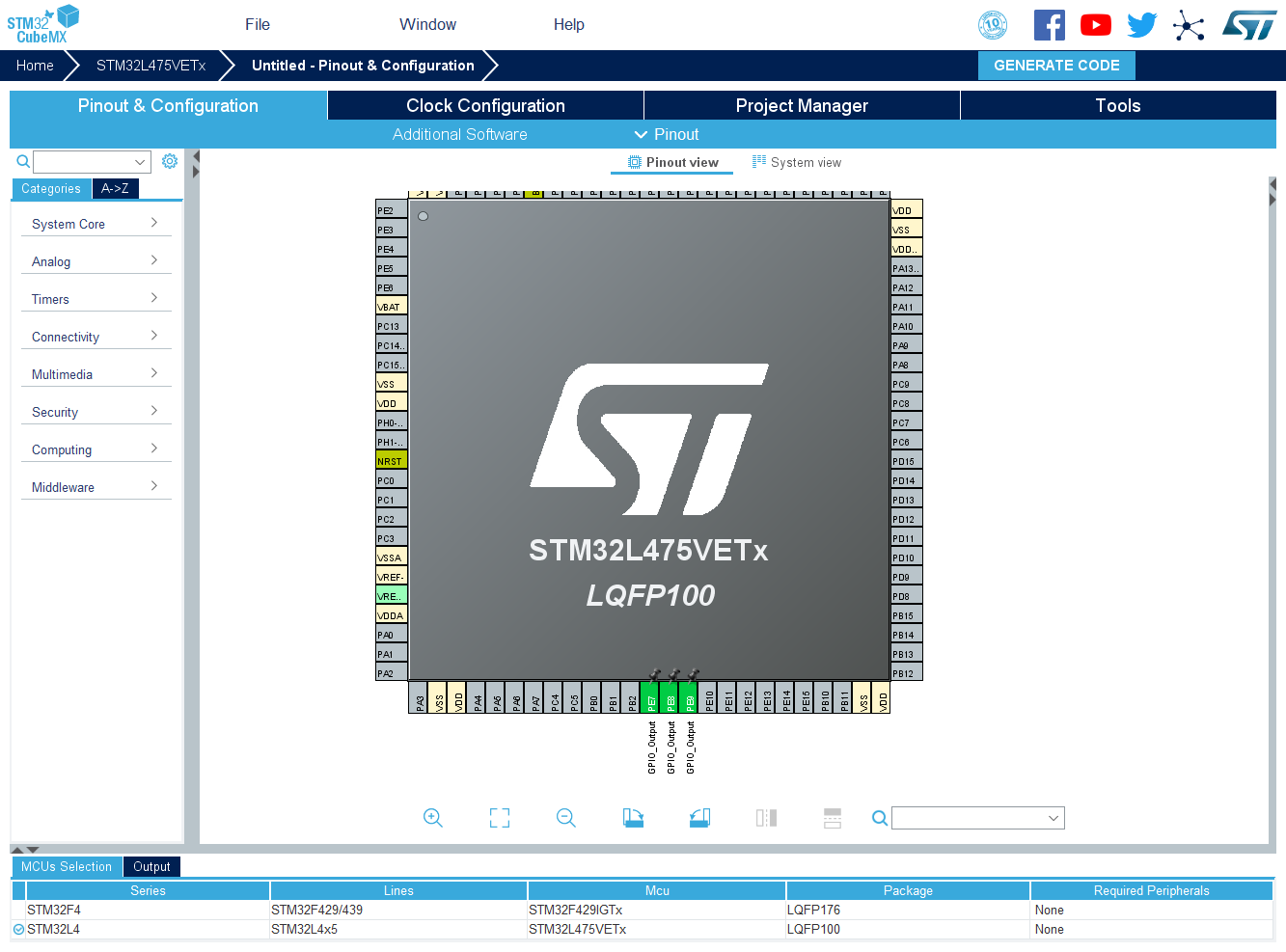Click the flip chip view icon
1286x952 pixels.
(766, 818)
